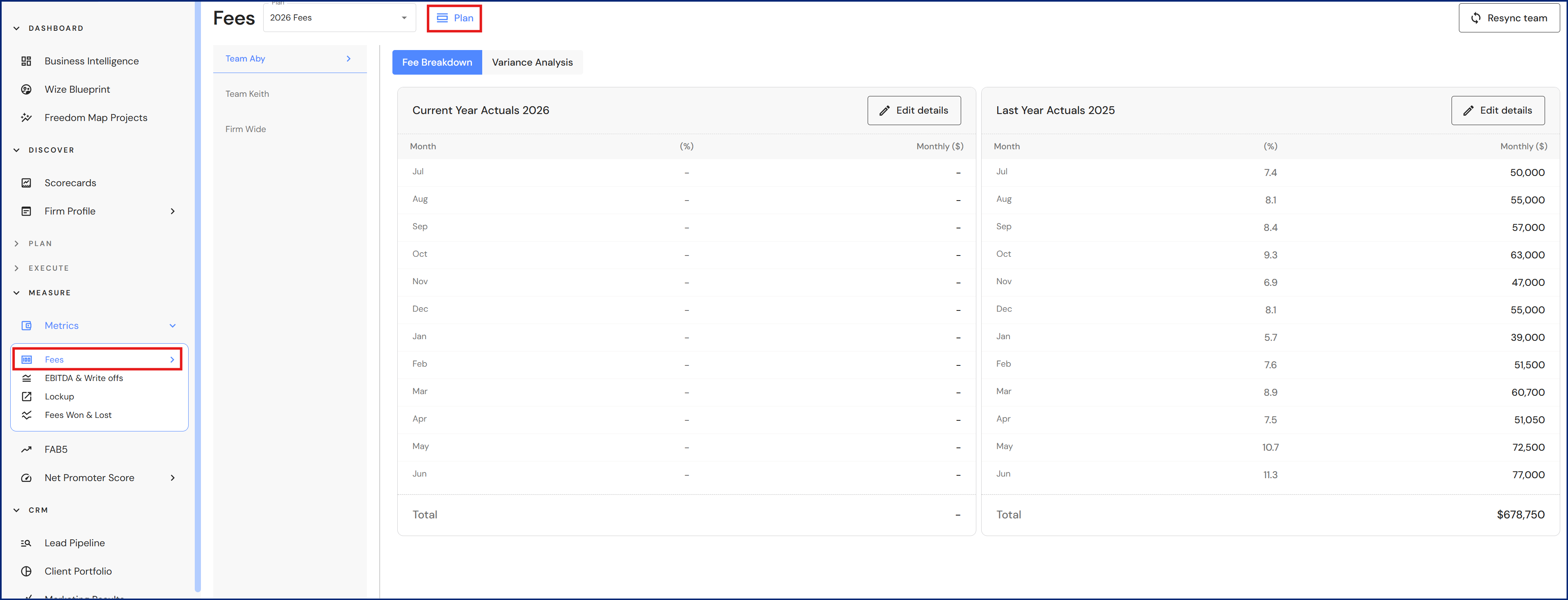Image resolution: width=1568 pixels, height=600 pixels.
Task: Select the Fee Breakdown tab
Action: (x=436, y=63)
